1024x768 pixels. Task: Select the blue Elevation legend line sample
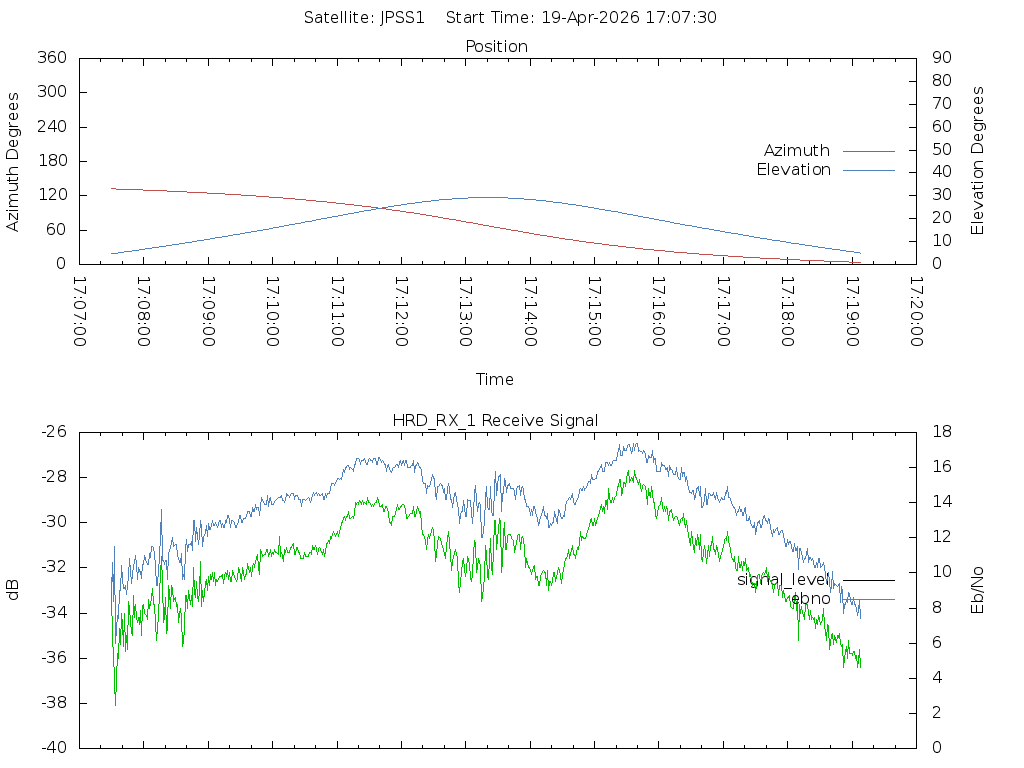(x=868, y=170)
